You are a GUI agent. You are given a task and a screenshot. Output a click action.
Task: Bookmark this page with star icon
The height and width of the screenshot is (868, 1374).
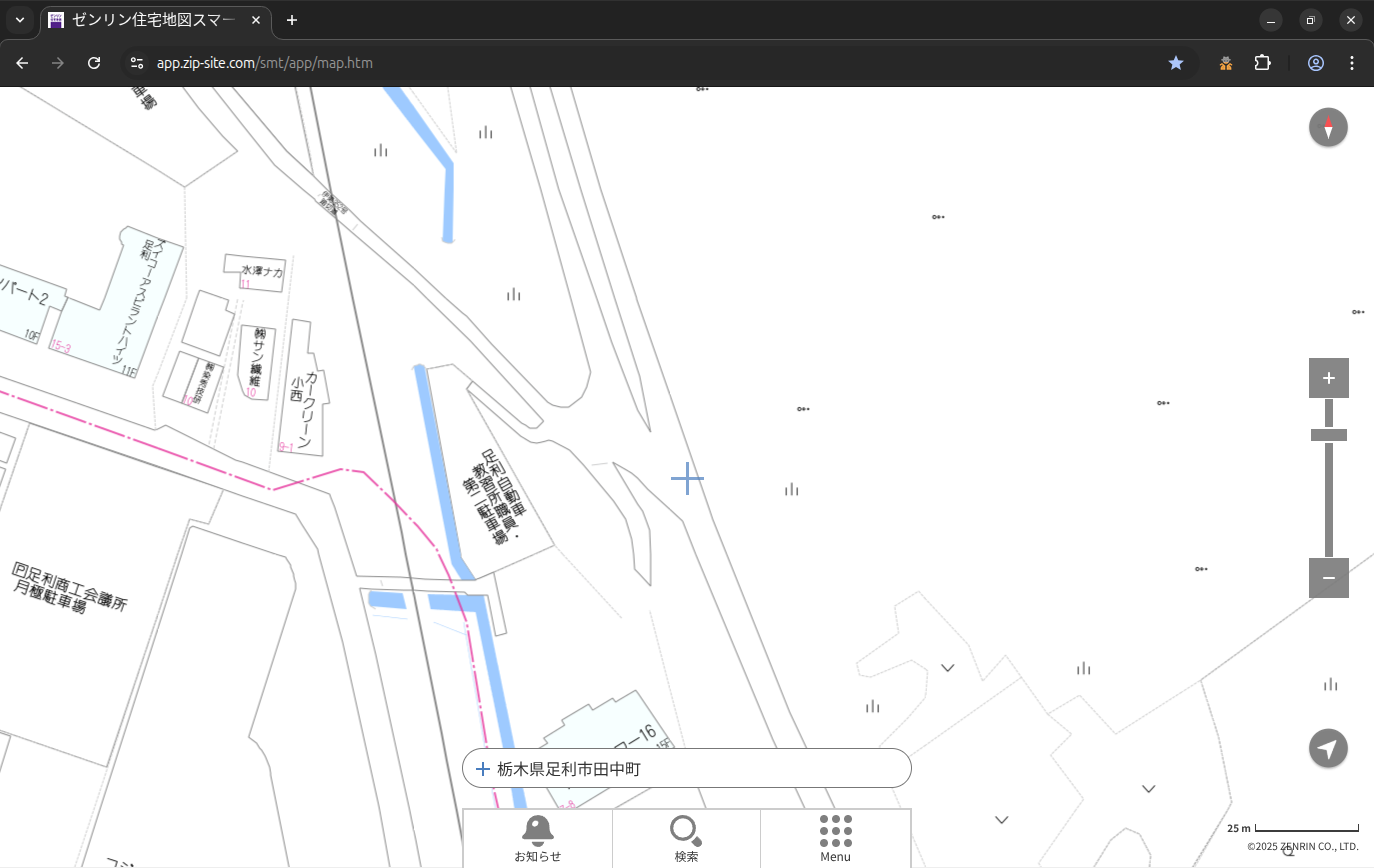pos(1176,63)
